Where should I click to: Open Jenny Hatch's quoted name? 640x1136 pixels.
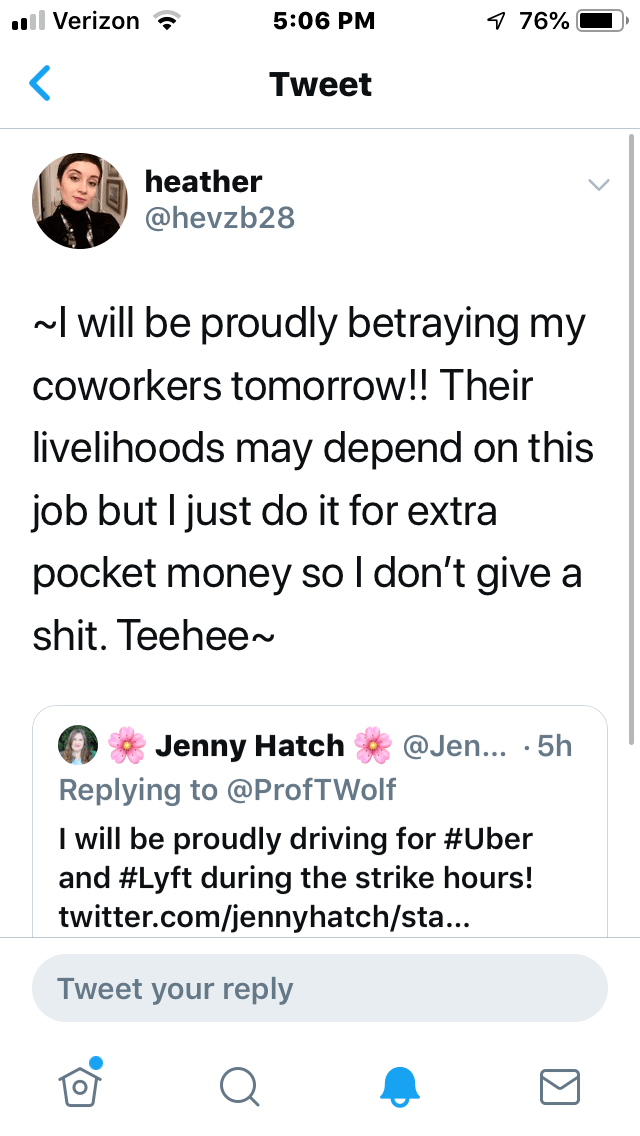point(250,745)
